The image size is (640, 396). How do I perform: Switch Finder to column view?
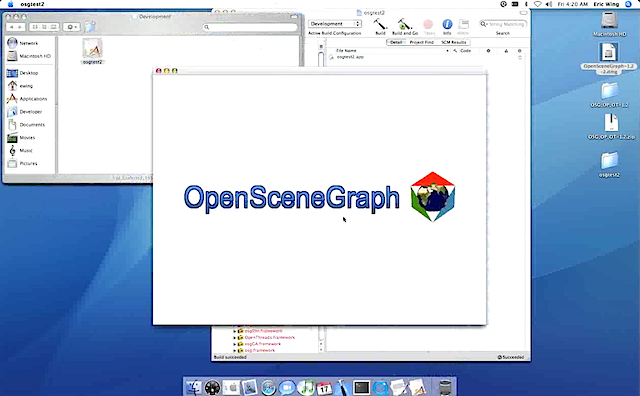pos(53,27)
